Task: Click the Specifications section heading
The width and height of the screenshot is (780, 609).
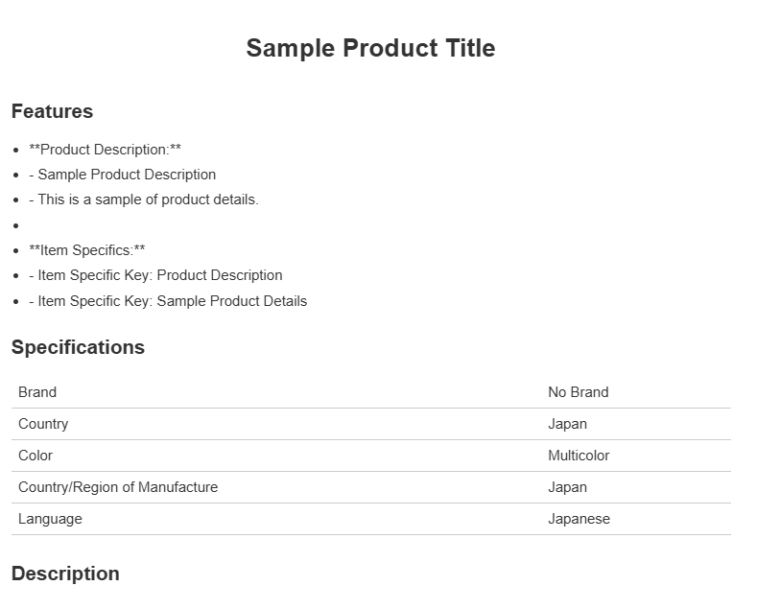Action: click(78, 348)
